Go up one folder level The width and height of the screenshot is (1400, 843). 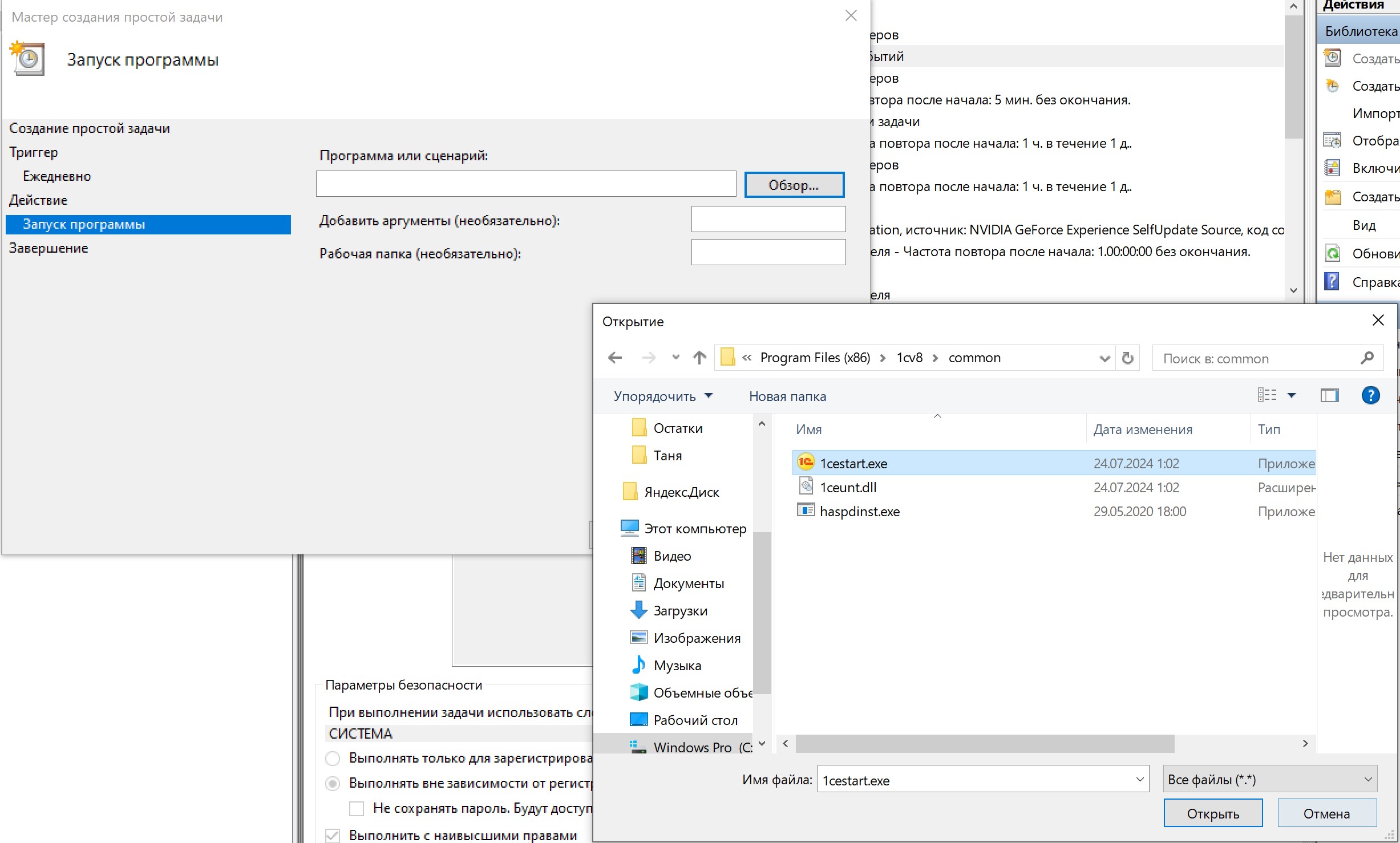click(x=699, y=358)
